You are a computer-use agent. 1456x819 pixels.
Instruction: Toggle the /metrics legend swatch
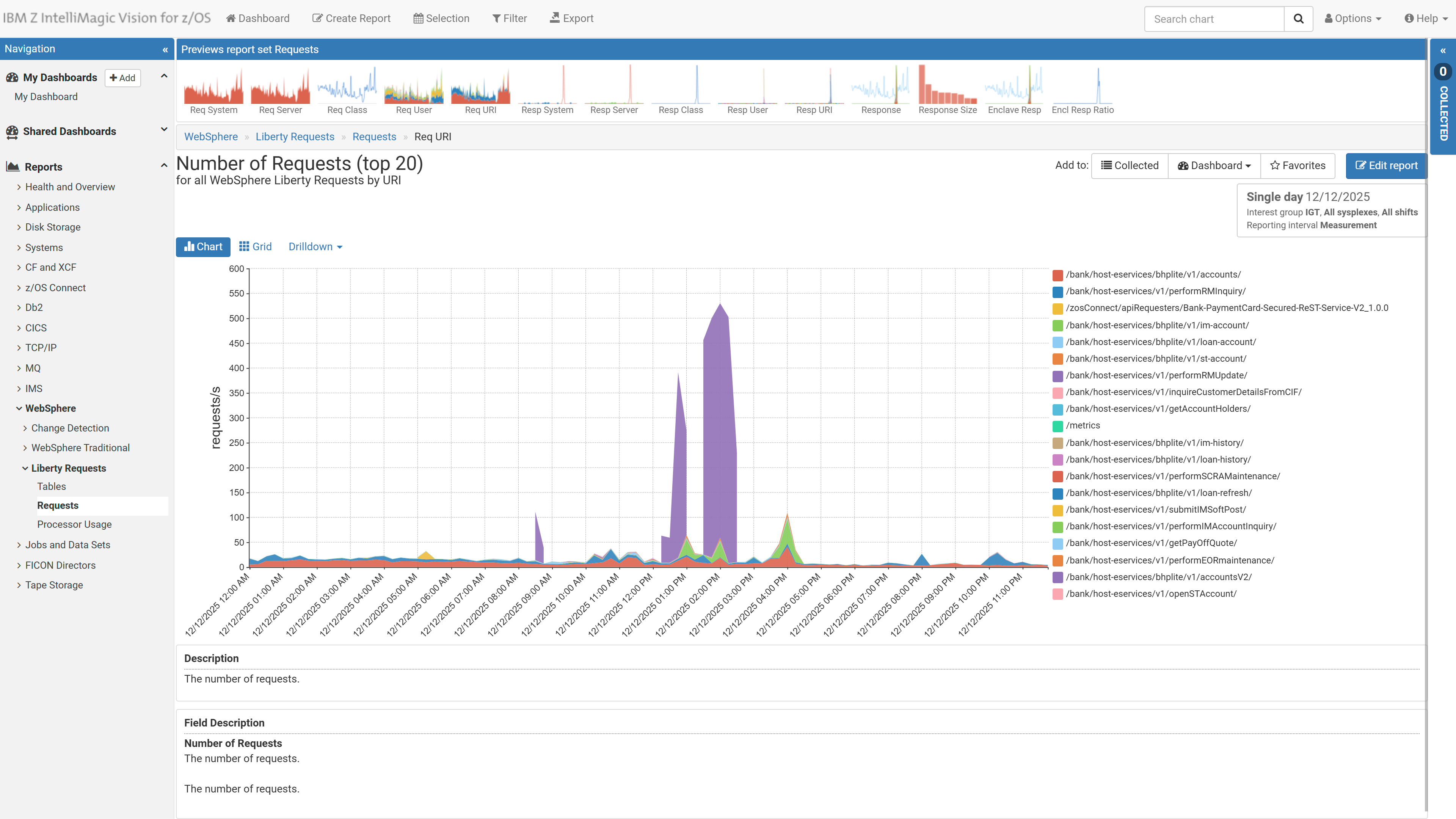pyautogui.click(x=1057, y=426)
